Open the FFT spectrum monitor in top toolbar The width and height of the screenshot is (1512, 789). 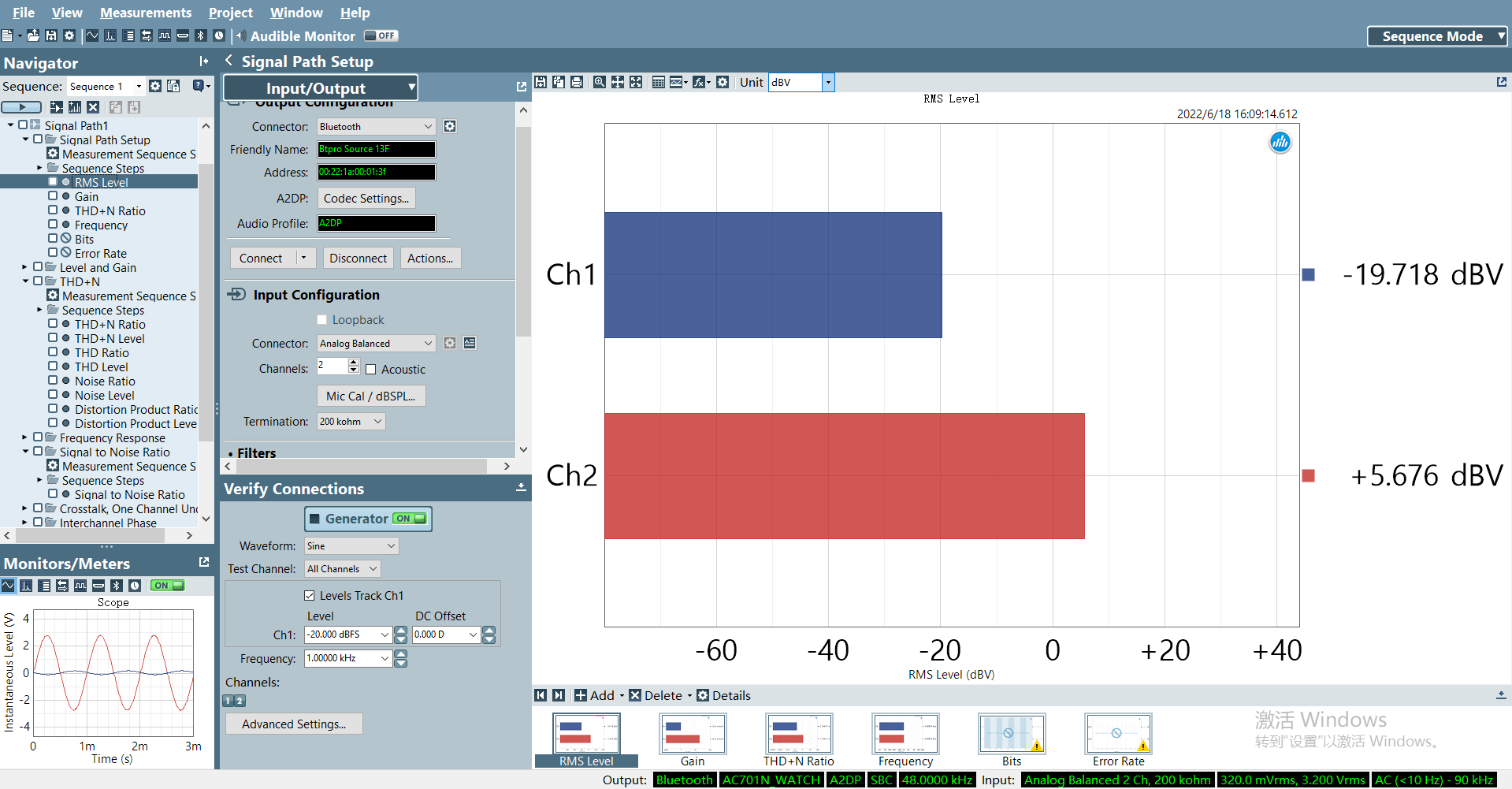pyautogui.click(x=110, y=35)
